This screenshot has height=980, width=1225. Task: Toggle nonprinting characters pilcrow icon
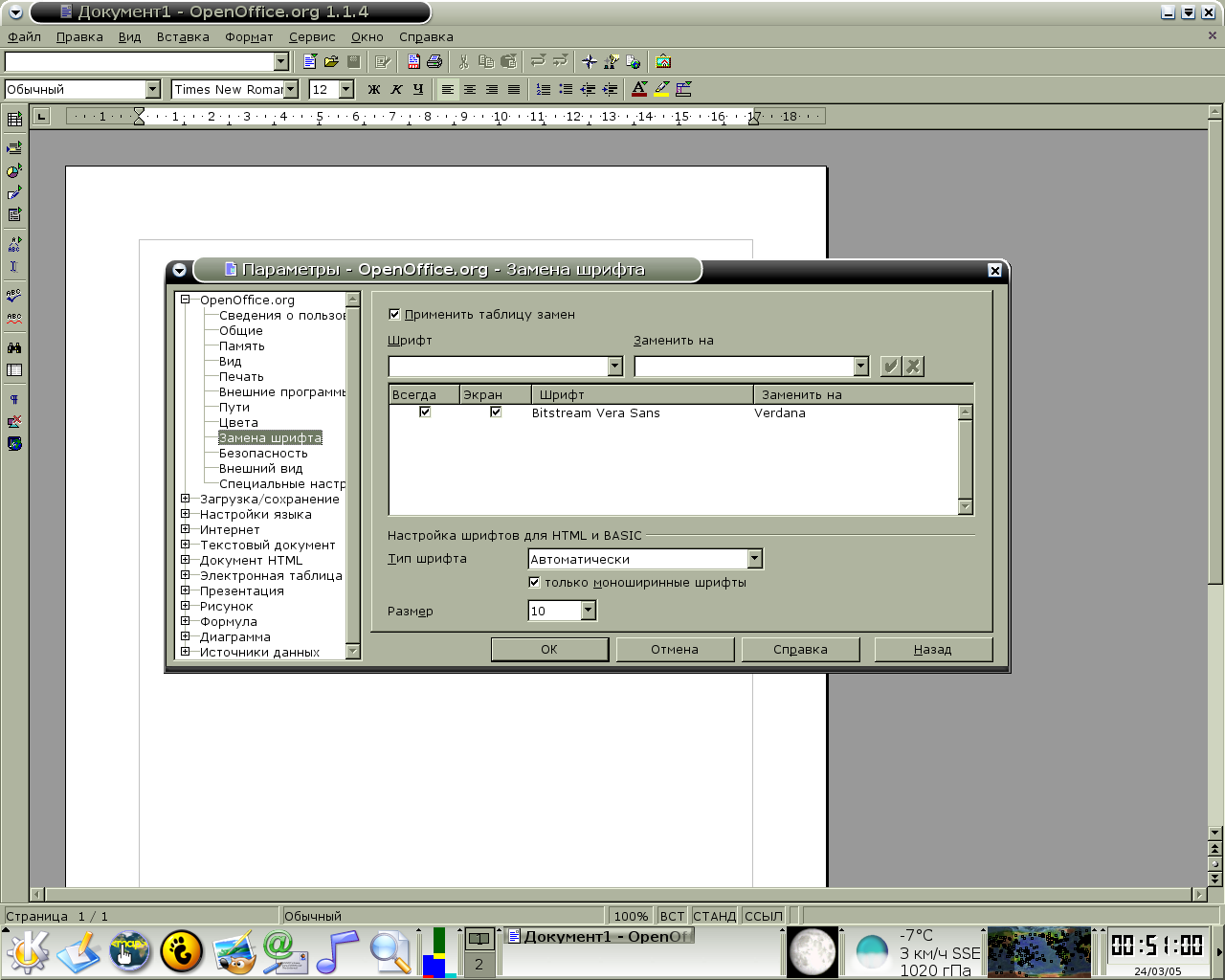click(14, 399)
